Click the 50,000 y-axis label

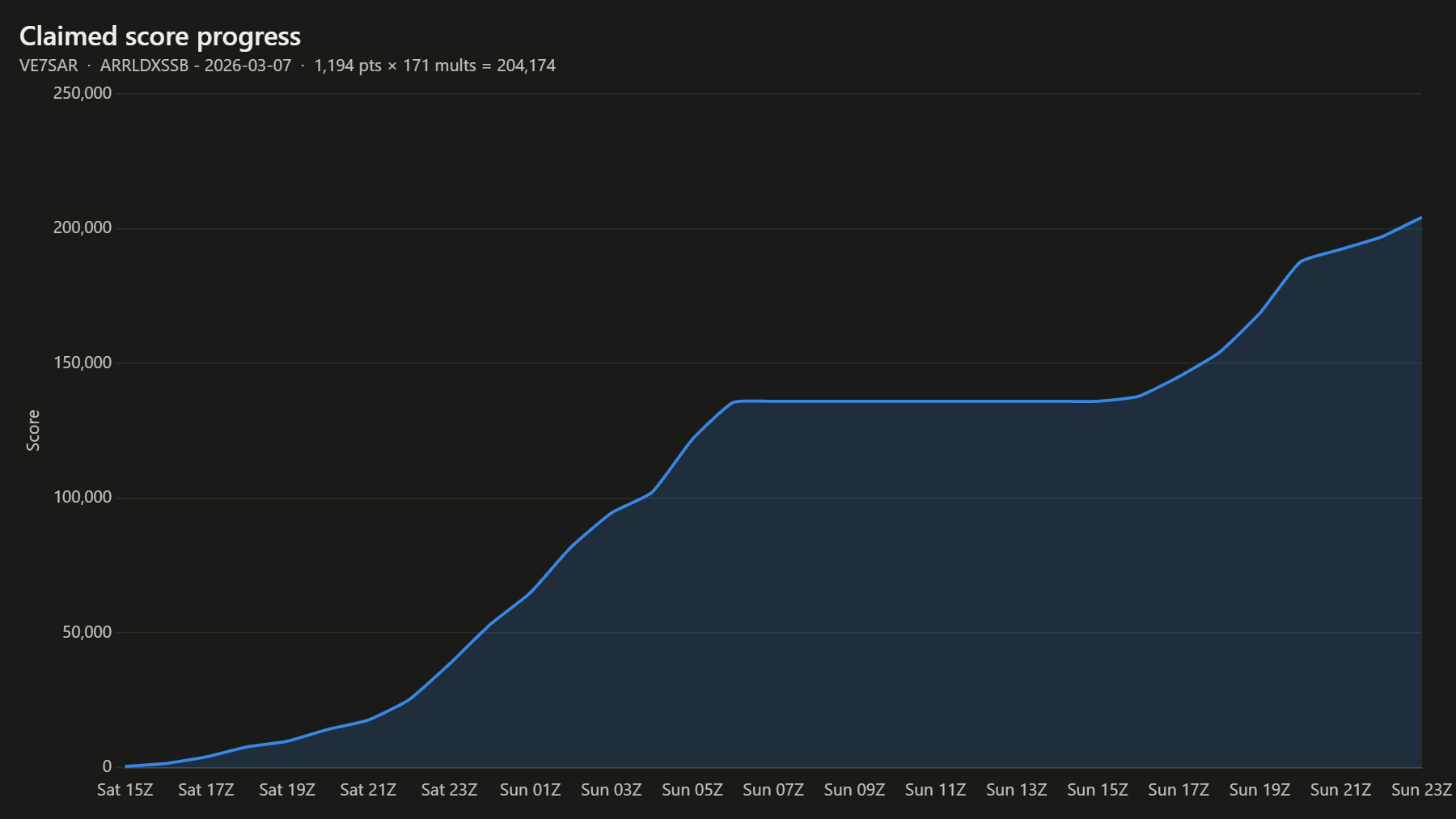tap(87, 632)
